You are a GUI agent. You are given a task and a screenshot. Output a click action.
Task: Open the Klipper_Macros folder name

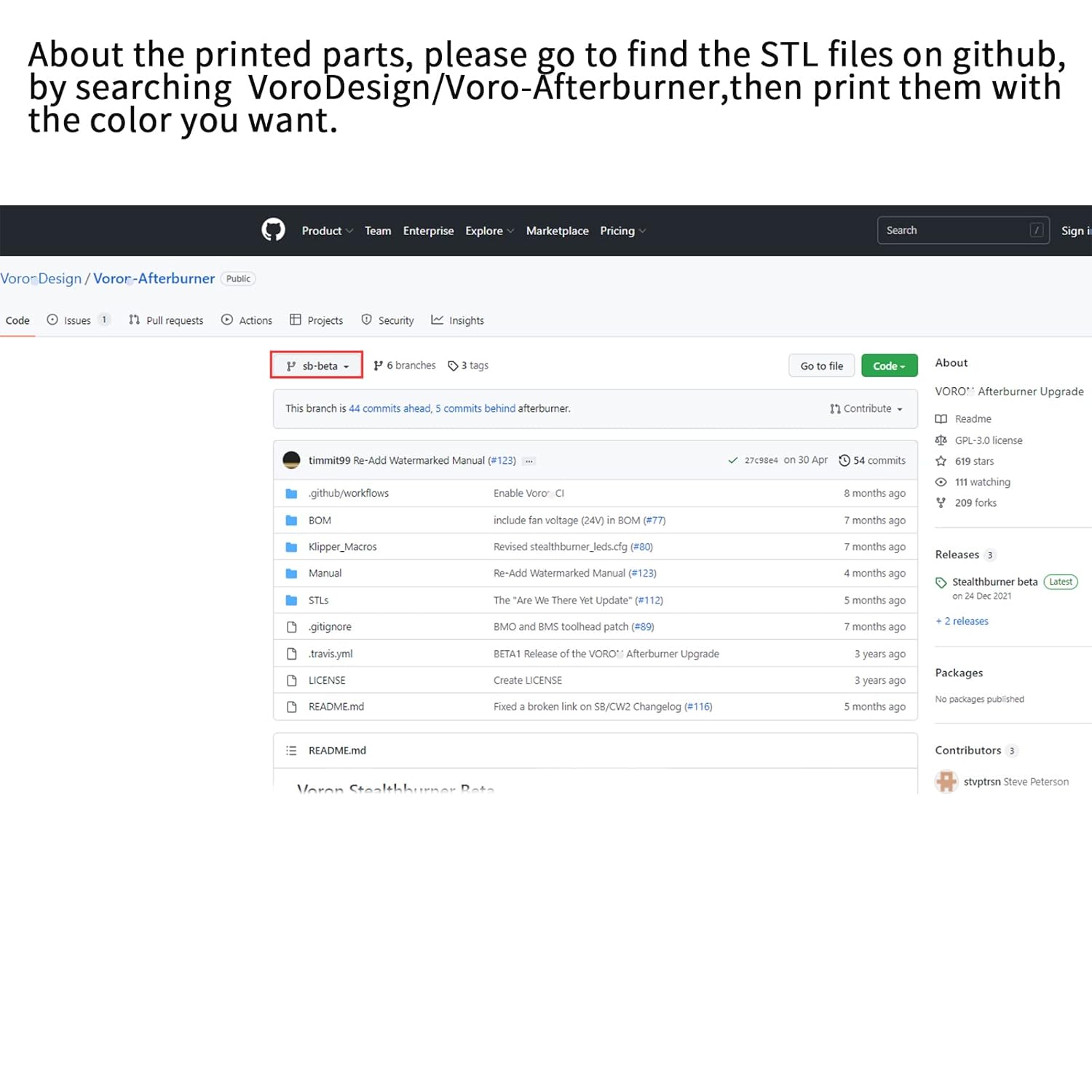click(342, 547)
